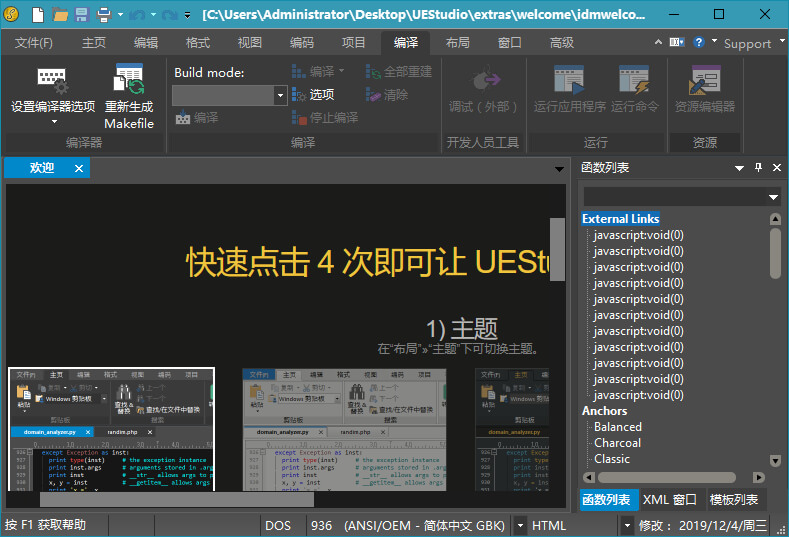The height and width of the screenshot is (537, 789).
Task: Switch to the 格式 ribbon tab
Action: click(198, 43)
